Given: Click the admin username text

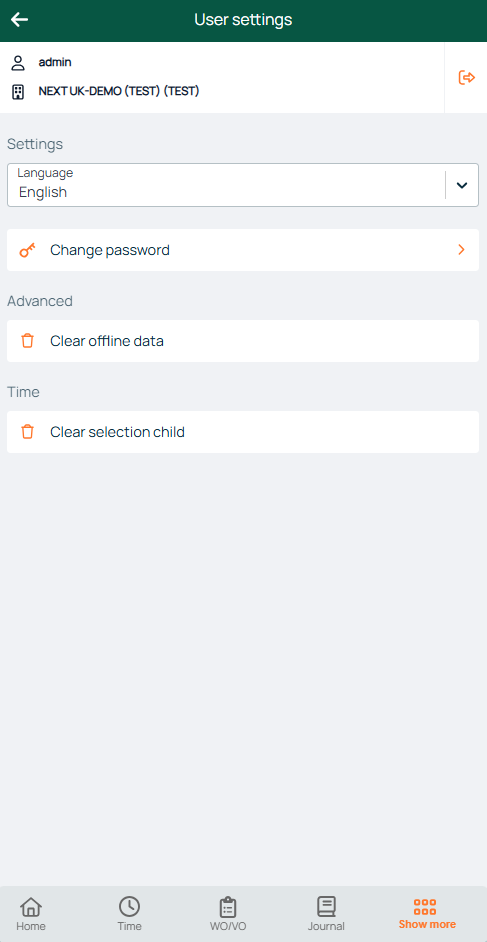Looking at the screenshot, I should pos(55,62).
